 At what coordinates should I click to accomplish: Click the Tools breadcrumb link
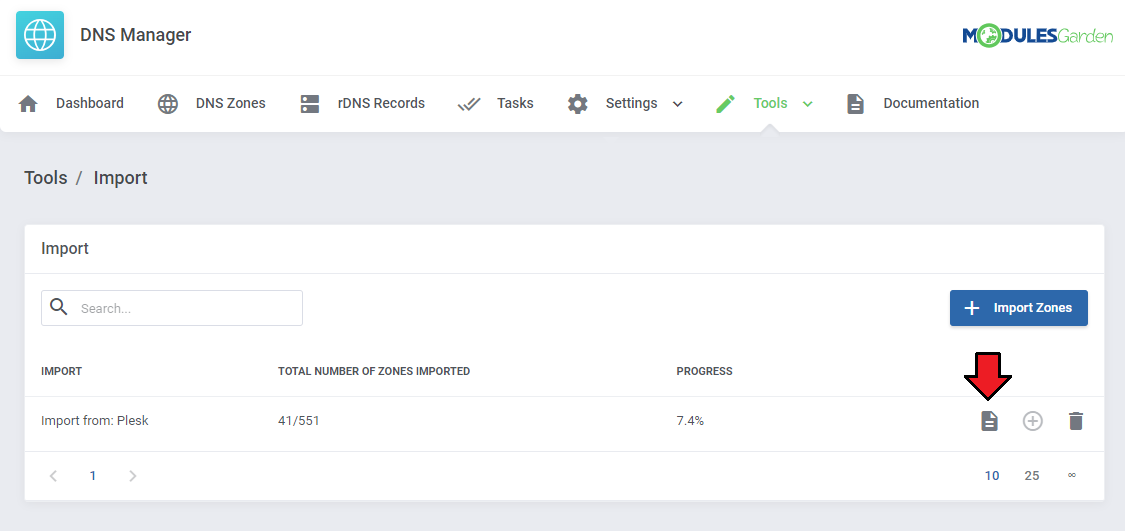pyautogui.click(x=46, y=178)
